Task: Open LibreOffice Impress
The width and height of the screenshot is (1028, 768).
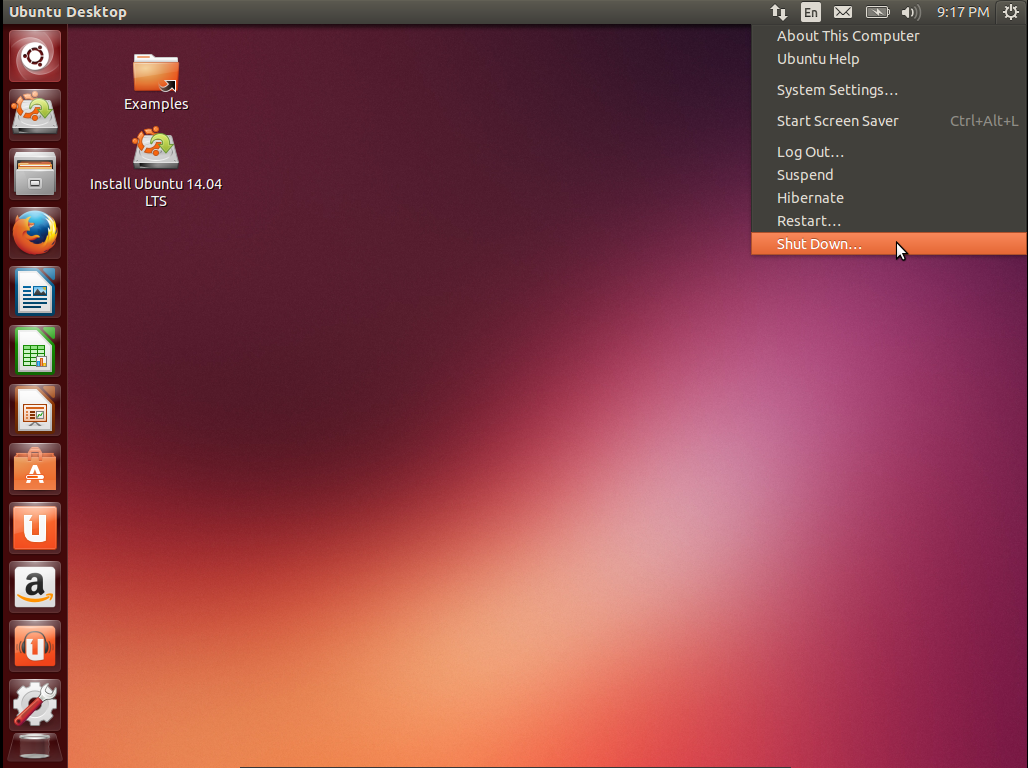Action: pyautogui.click(x=34, y=409)
